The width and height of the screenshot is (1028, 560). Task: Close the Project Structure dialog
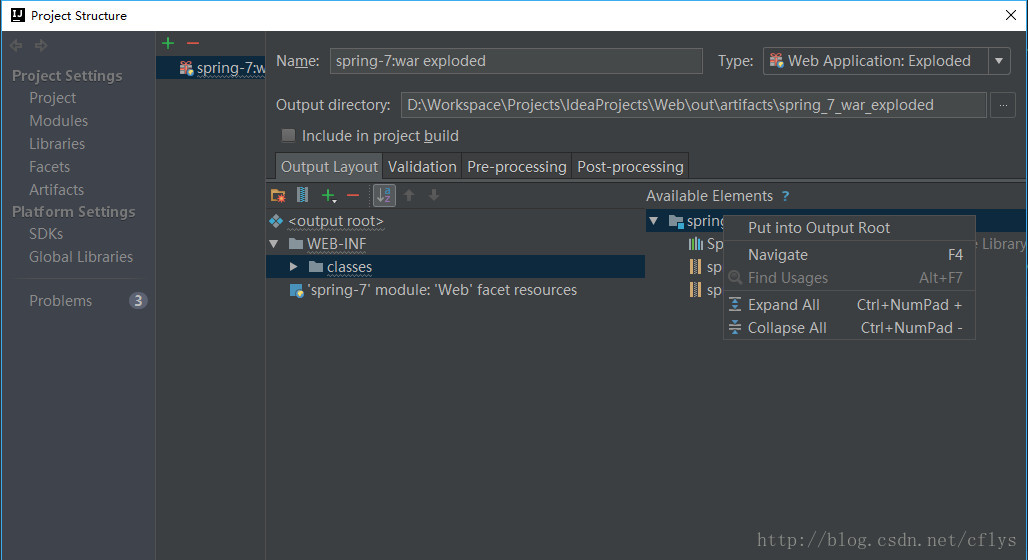1010,15
